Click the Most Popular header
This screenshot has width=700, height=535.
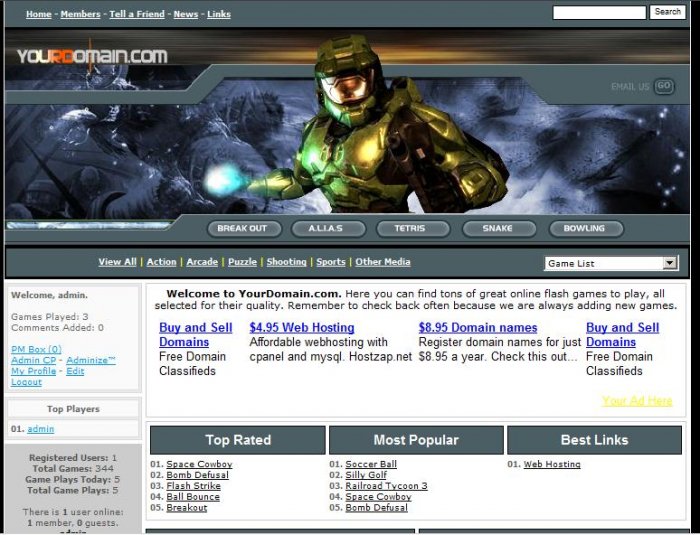[x=416, y=440]
